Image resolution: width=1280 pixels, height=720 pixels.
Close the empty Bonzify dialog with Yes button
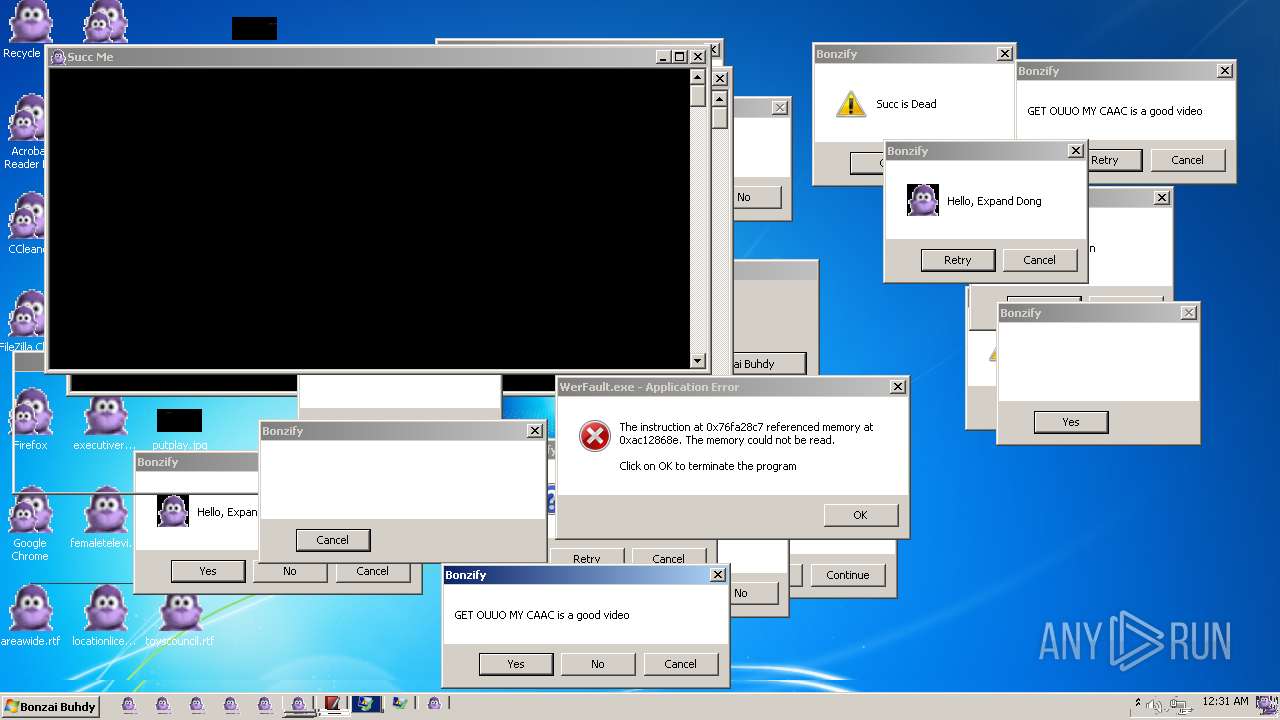(x=1188, y=313)
